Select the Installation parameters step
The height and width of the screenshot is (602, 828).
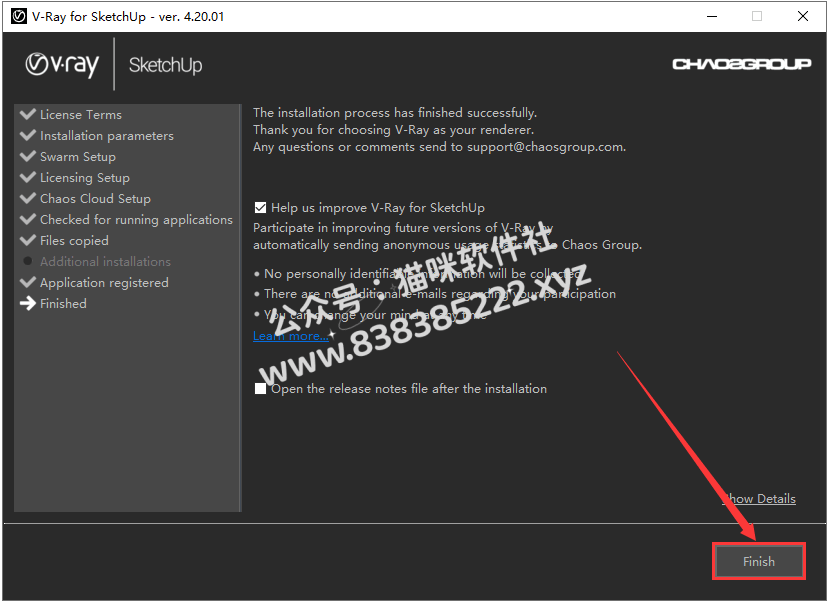tap(107, 136)
